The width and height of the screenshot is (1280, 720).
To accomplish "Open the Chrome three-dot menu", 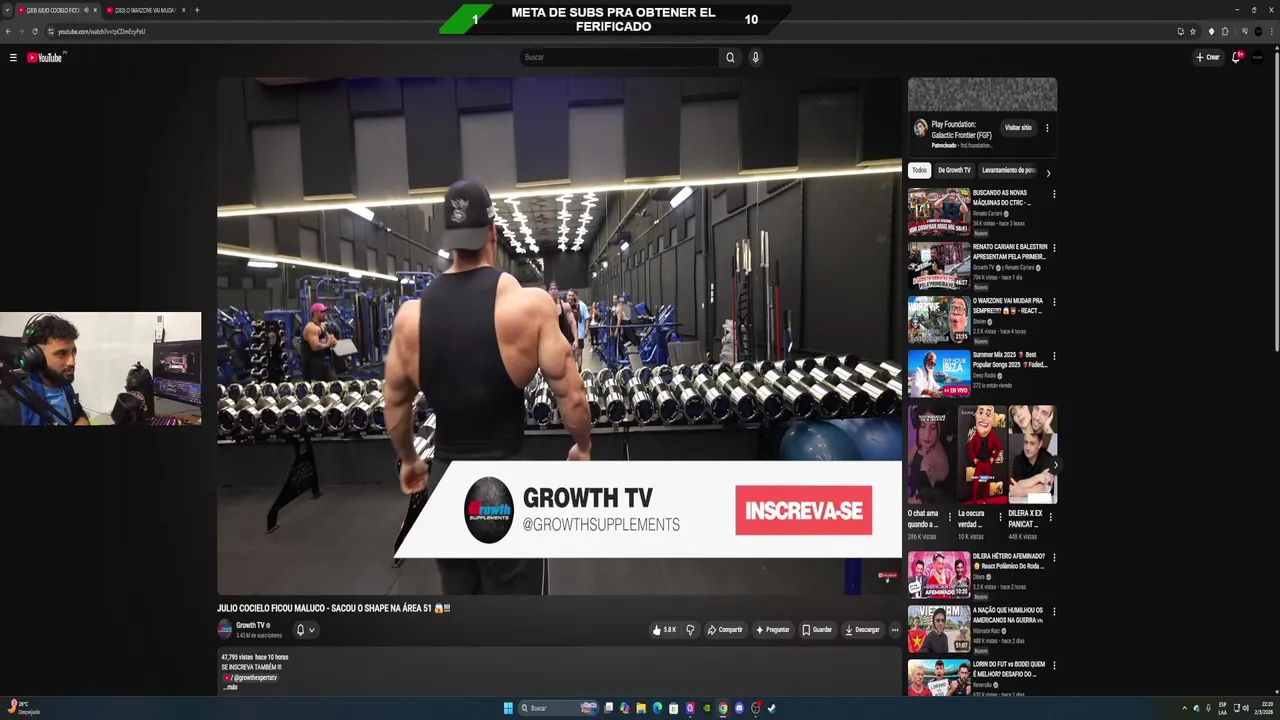I will tap(1271, 31).
